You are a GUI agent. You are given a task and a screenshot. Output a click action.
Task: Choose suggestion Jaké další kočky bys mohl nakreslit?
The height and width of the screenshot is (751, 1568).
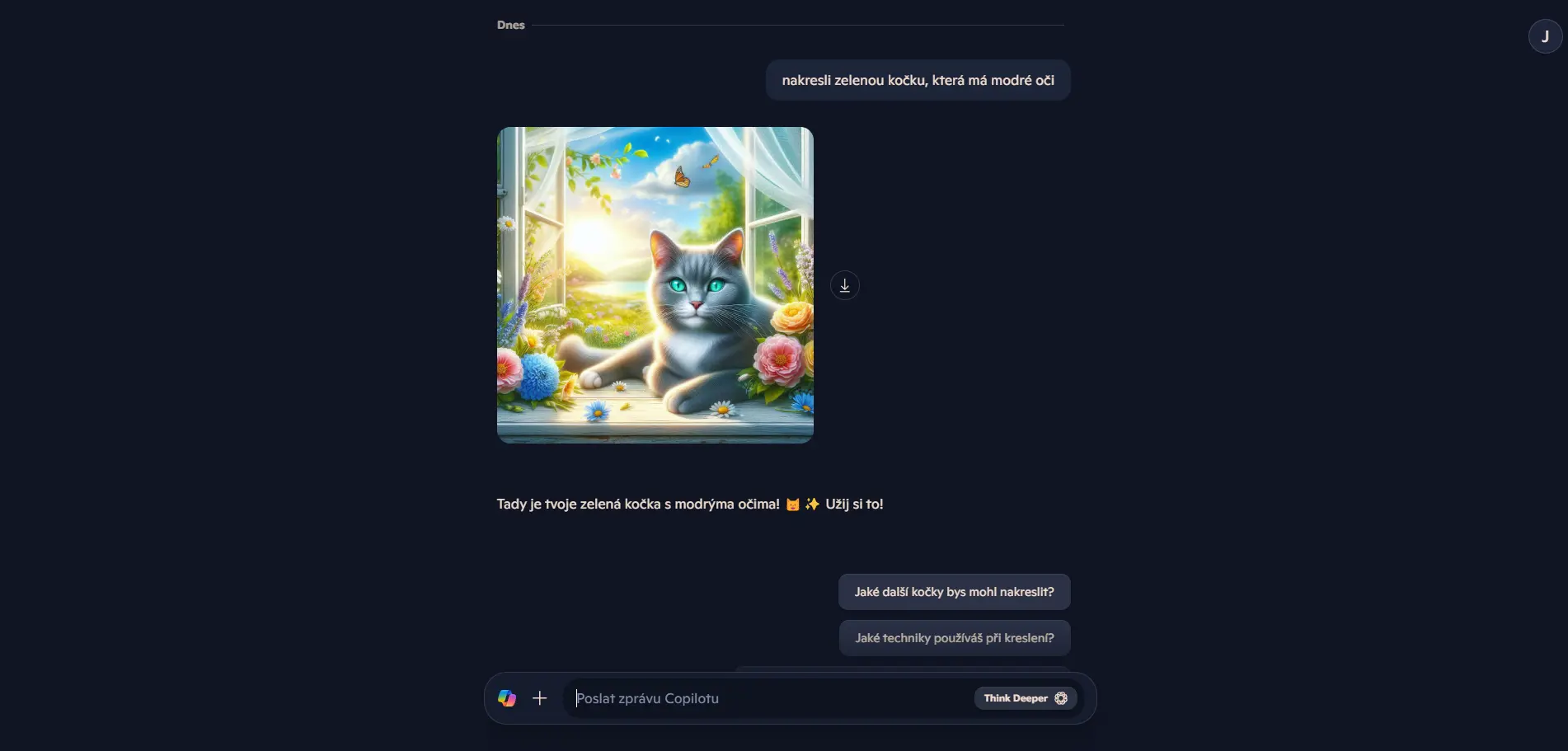pos(955,592)
